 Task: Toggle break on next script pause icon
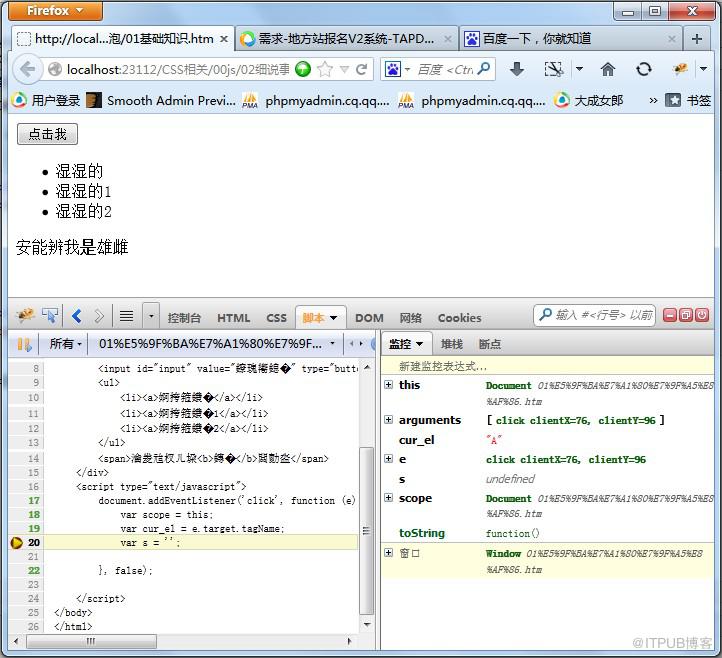[x=24, y=344]
